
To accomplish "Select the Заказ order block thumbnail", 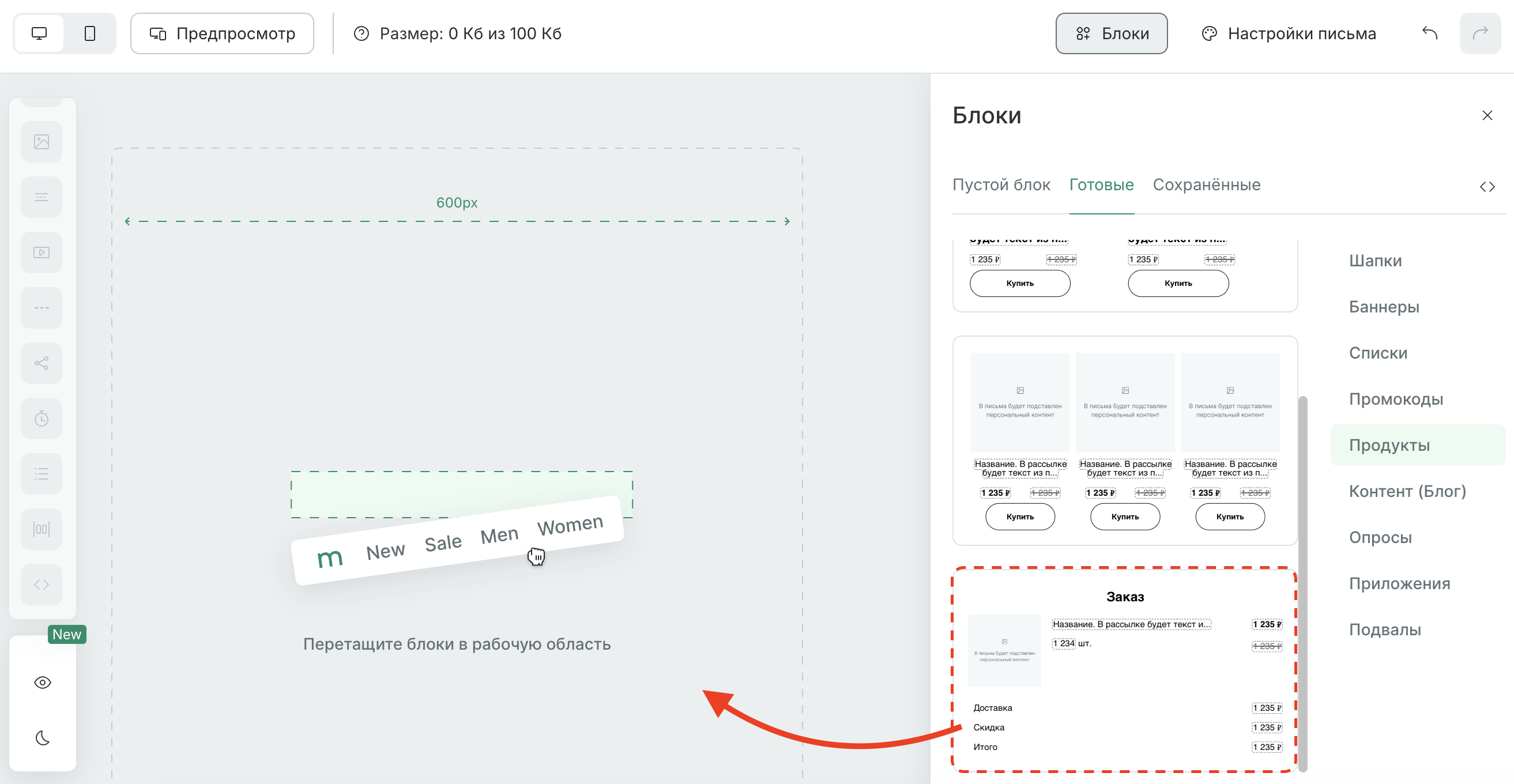I will 1124,669.
